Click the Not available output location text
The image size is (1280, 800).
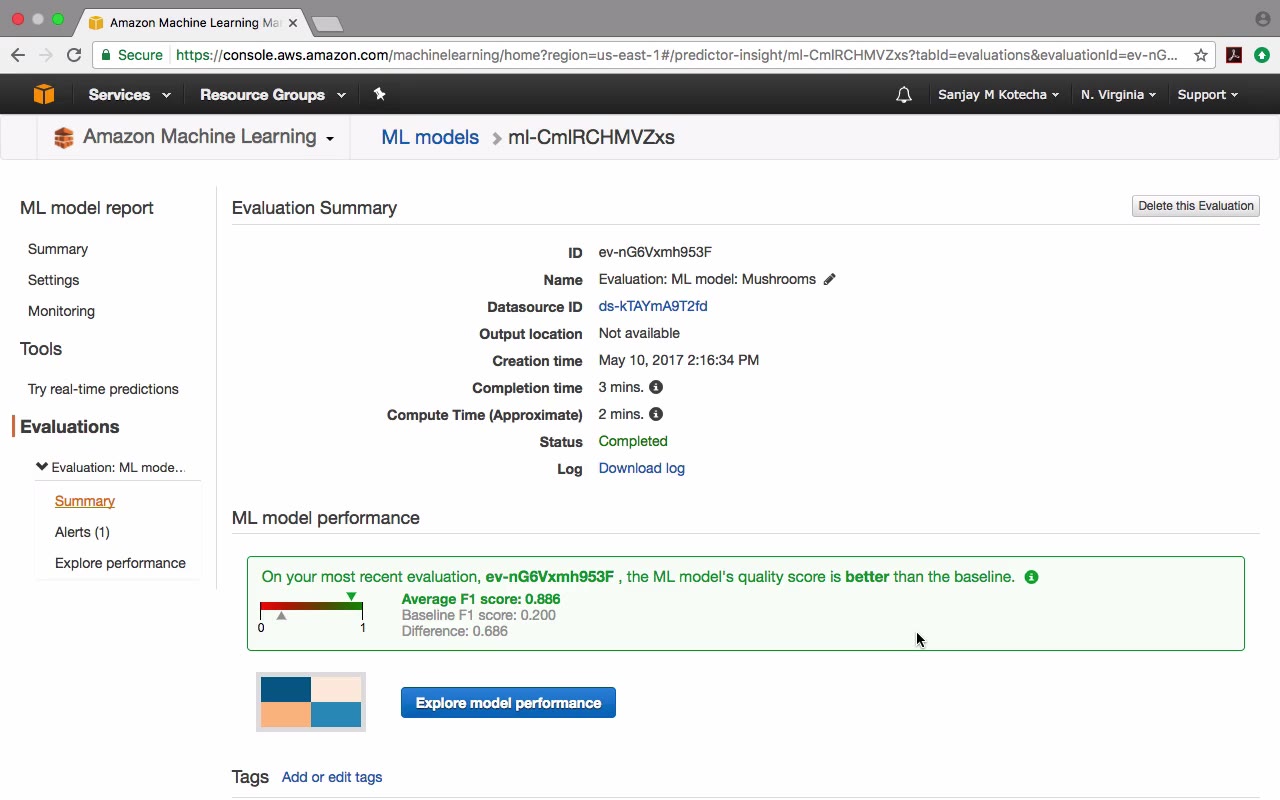[x=639, y=333]
